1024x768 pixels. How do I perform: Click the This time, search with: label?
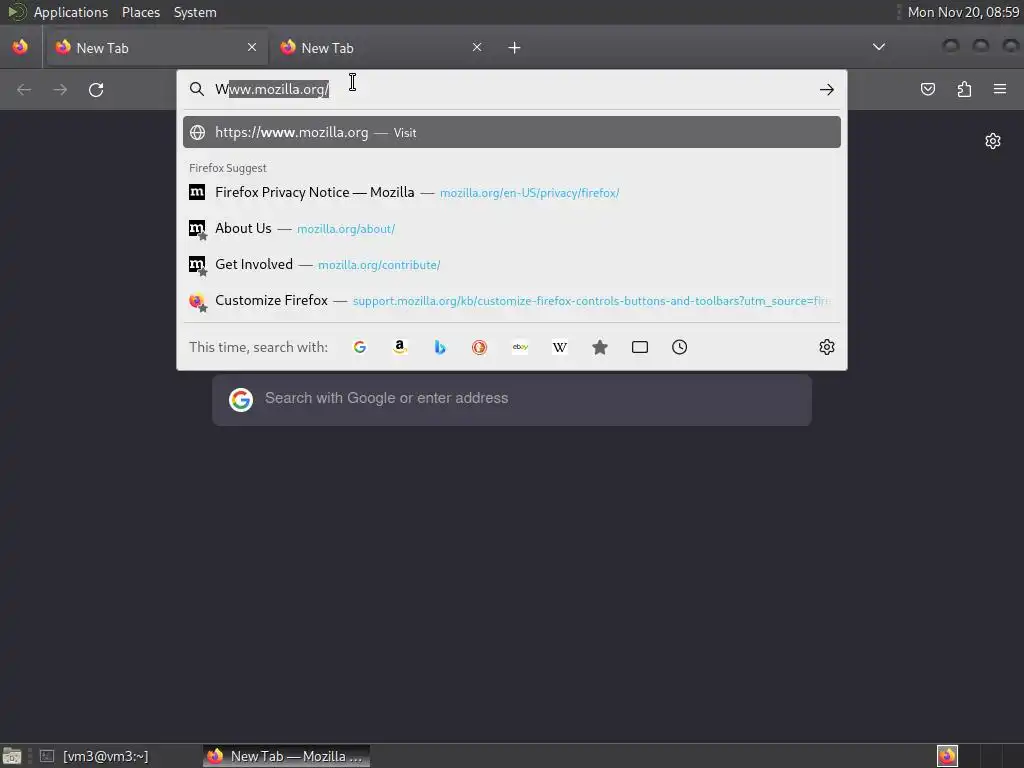[259, 347]
